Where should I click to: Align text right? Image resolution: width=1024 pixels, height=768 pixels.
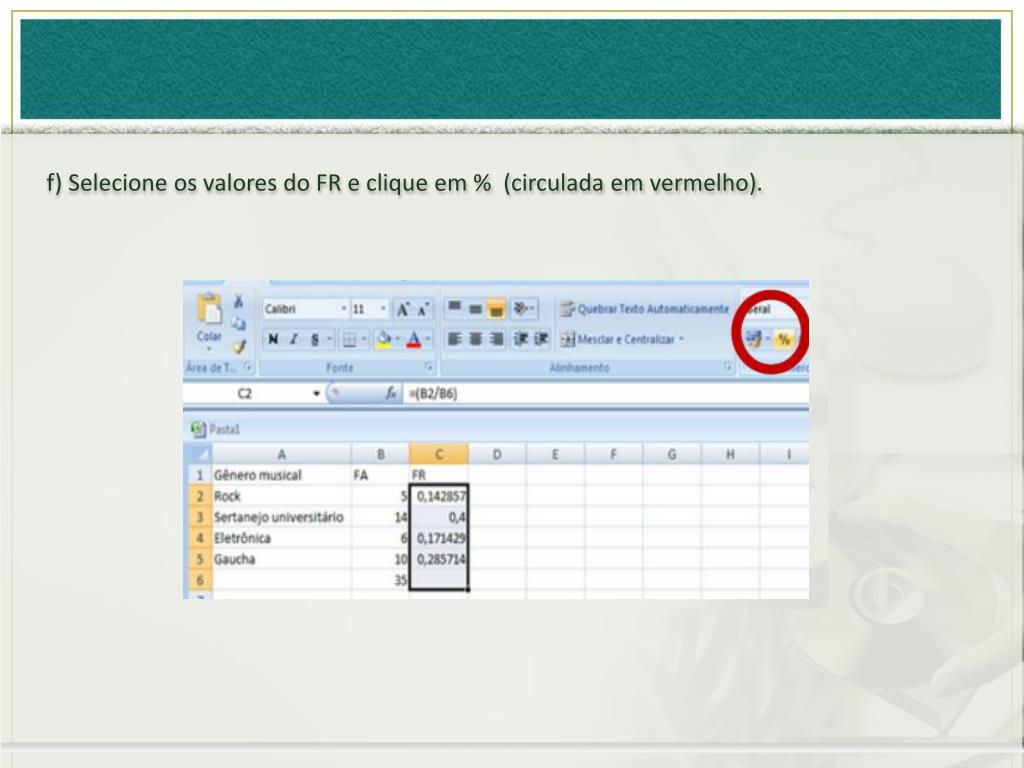pyautogui.click(x=496, y=339)
